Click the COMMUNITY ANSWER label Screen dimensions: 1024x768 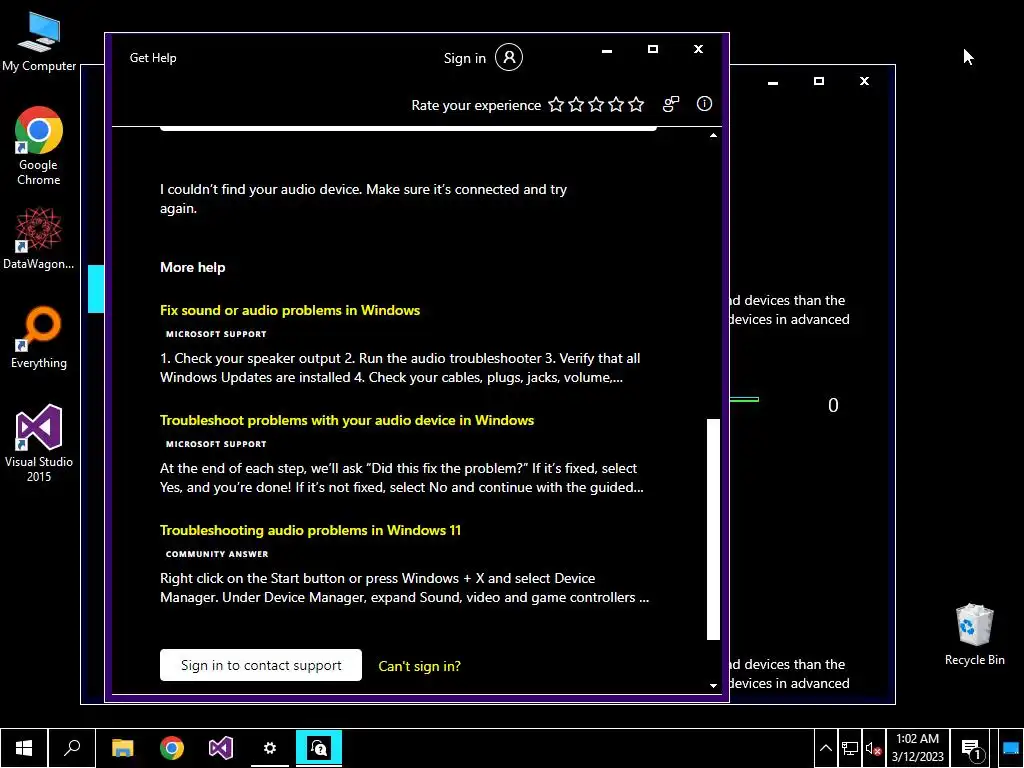point(217,554)
